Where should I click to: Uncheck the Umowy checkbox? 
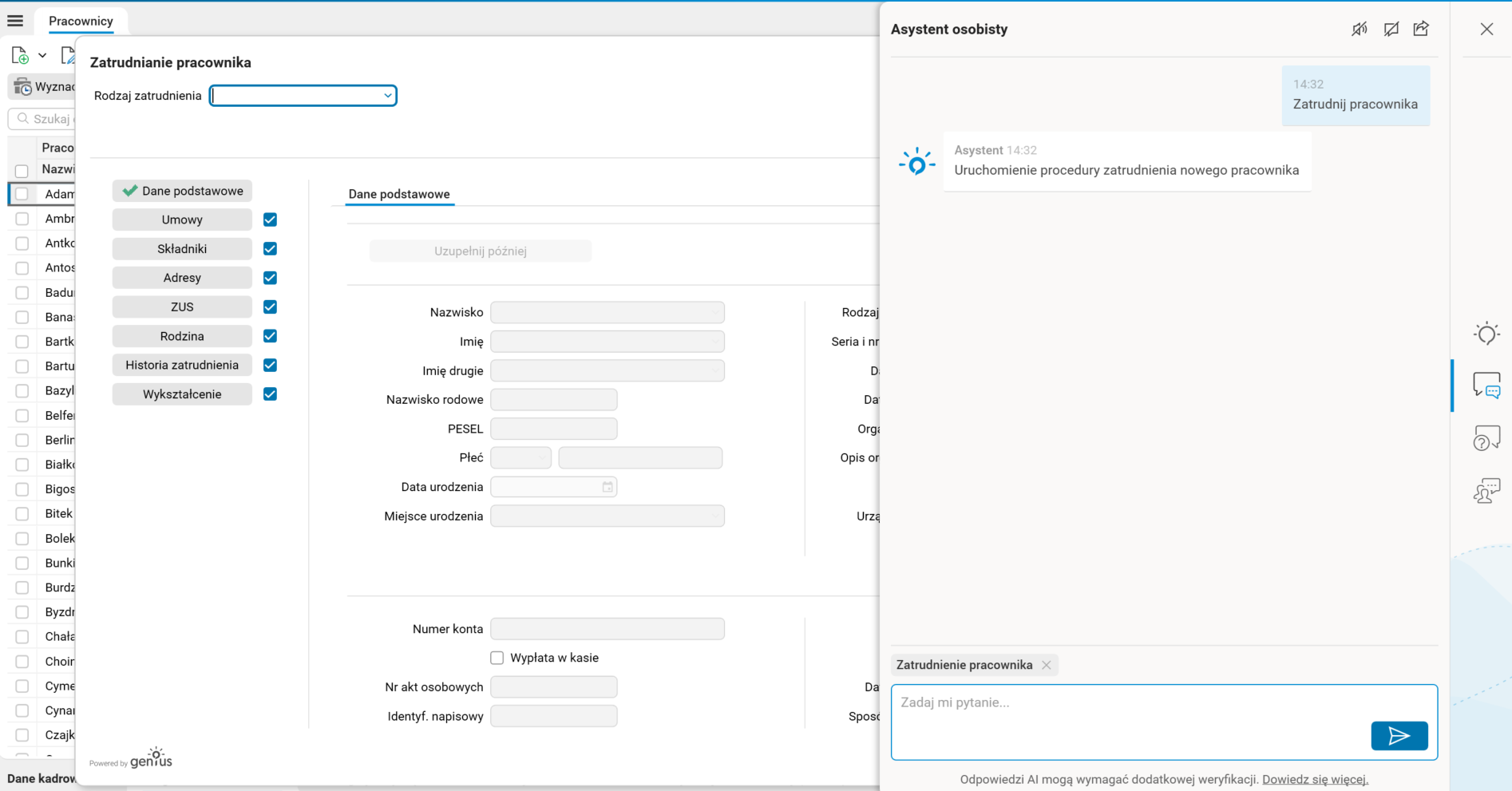pos(270,220)
